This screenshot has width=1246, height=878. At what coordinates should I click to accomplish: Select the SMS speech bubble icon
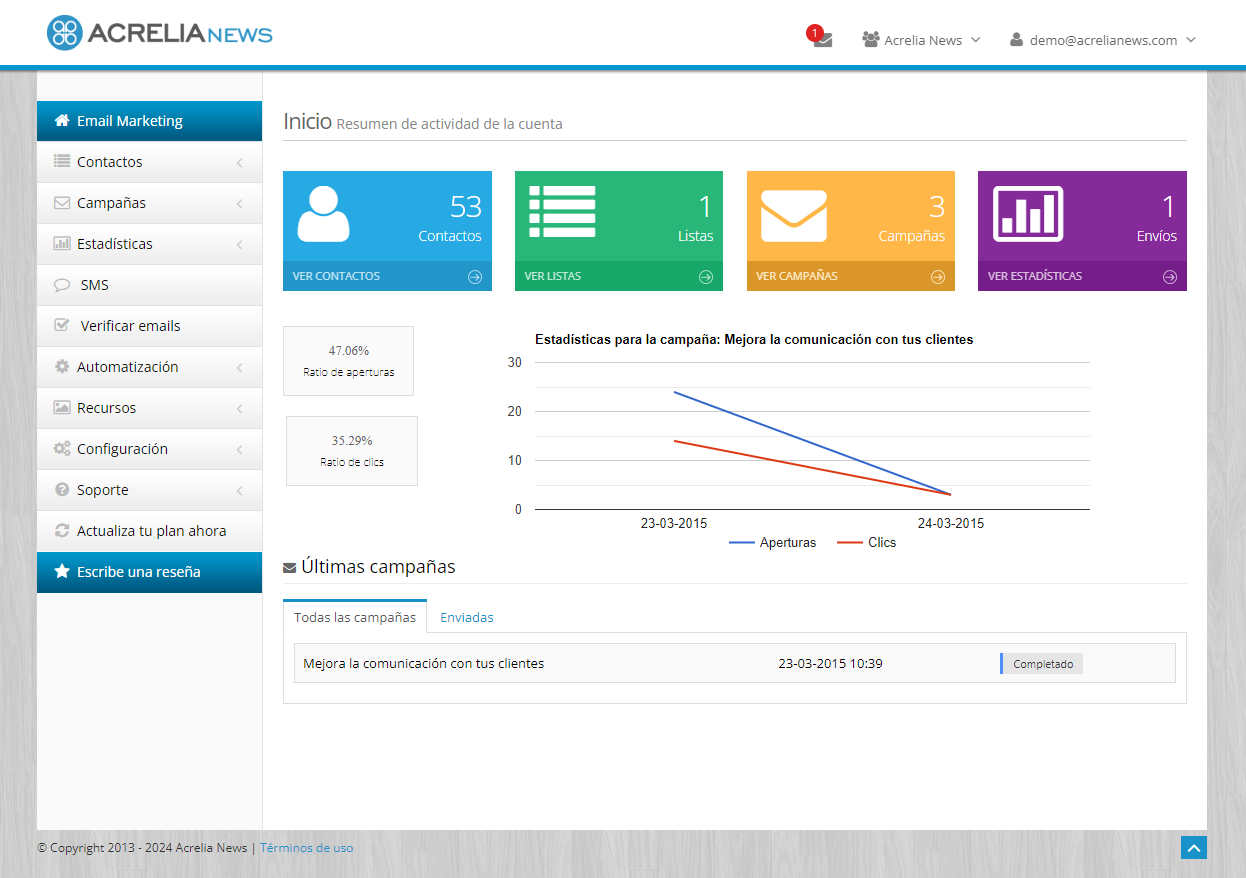click(62, 285)
